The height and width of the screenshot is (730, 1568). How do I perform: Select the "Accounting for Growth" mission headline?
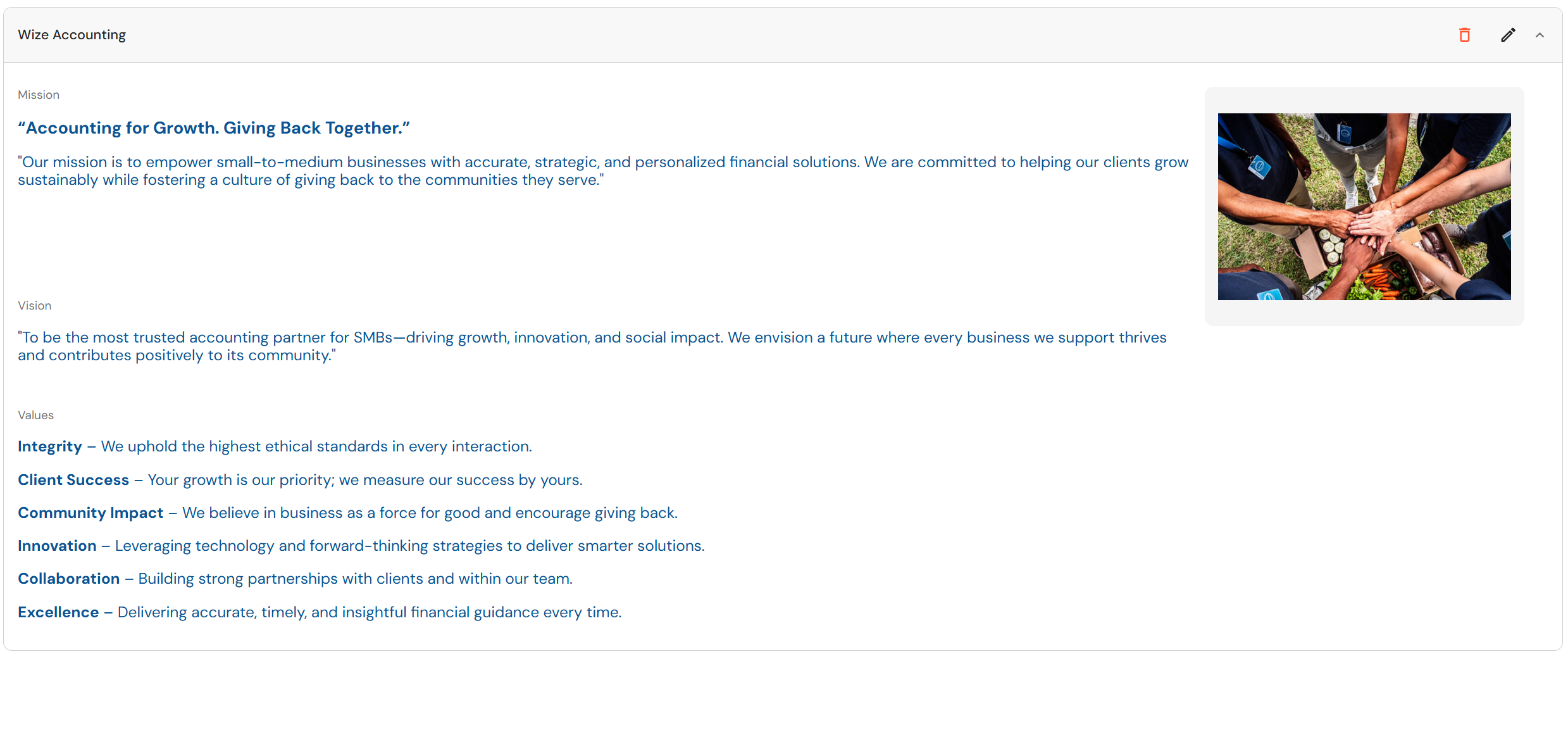tap(214, 128)
